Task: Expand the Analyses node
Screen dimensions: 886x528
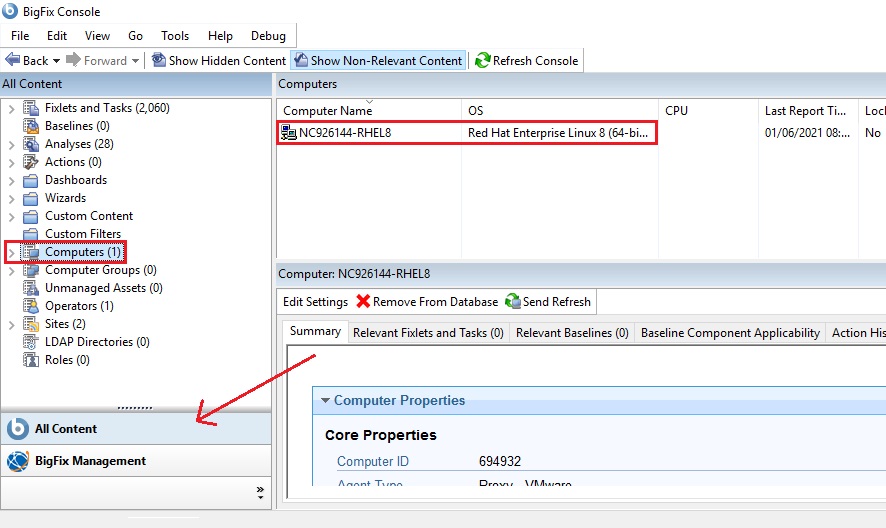Action: (11, 145)
